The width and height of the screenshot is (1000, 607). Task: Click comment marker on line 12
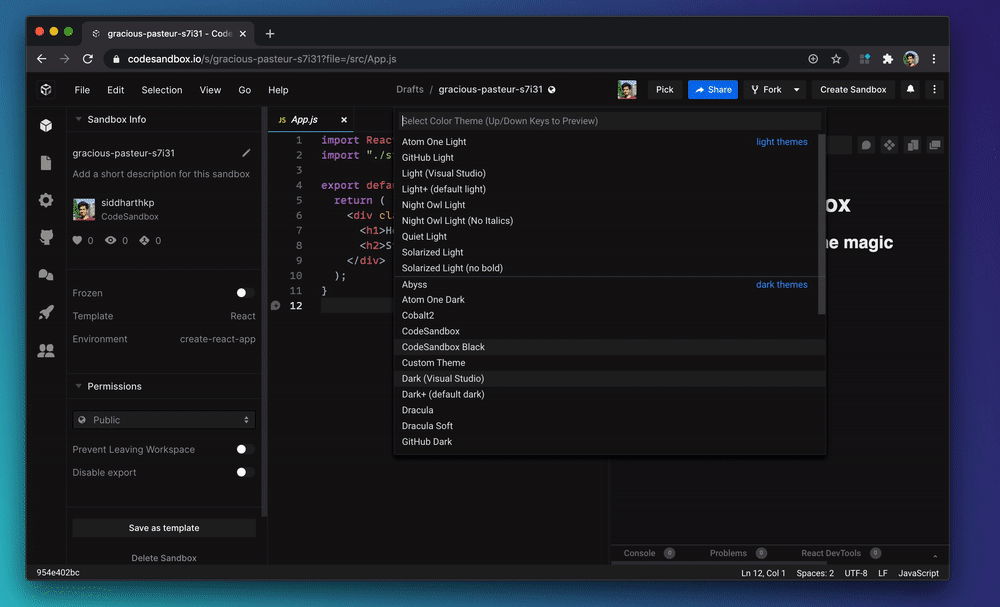(276, 305)
